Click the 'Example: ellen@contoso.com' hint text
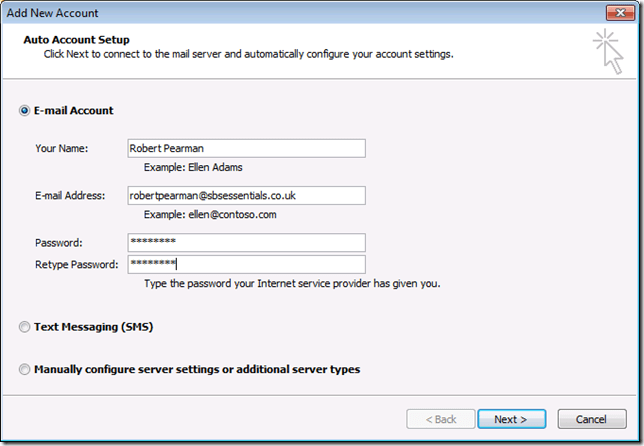The image size is (644, 446). click(210, 215)
